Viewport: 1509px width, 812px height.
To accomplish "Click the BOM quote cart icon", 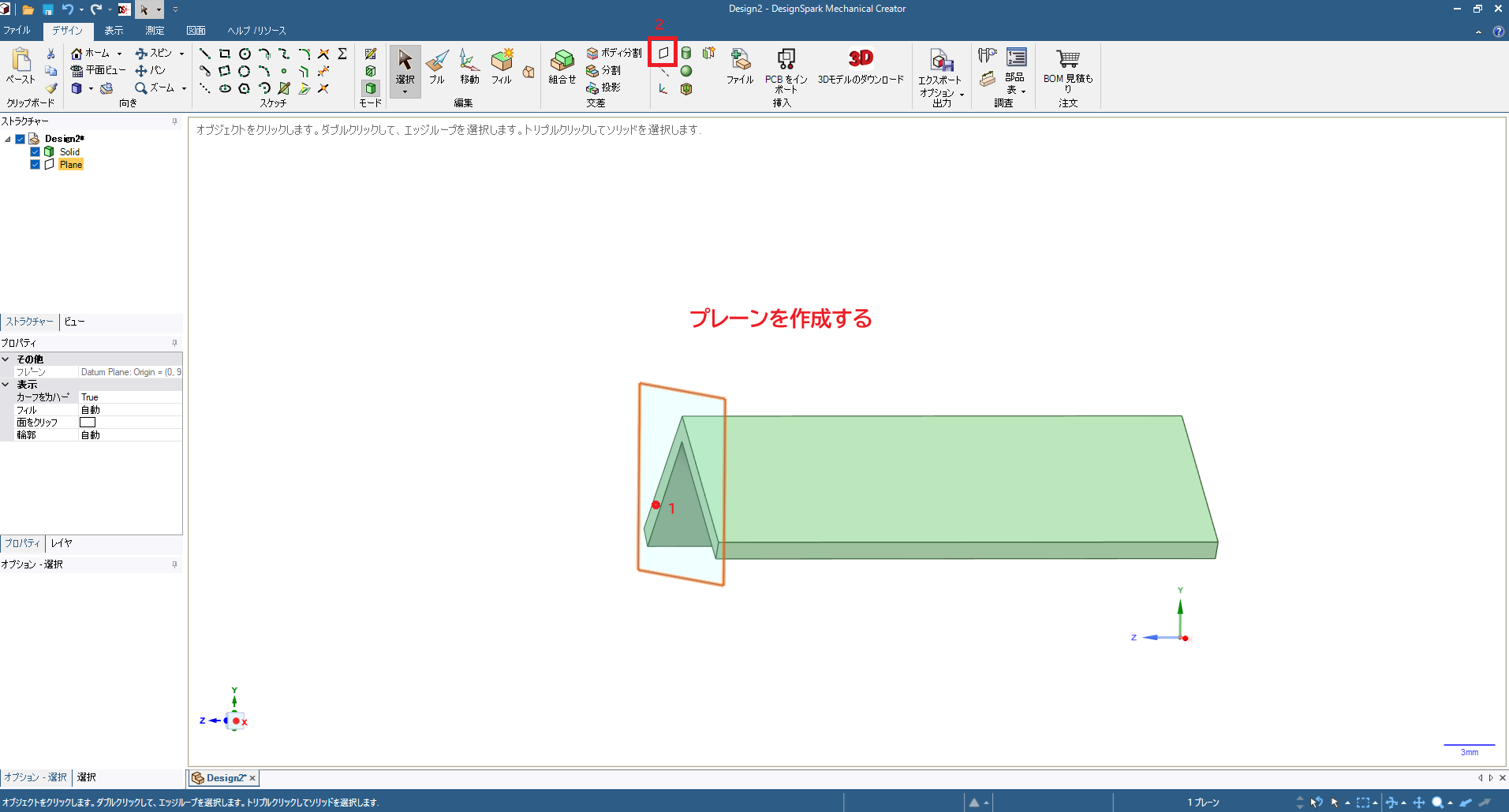I will point(1068,60).
